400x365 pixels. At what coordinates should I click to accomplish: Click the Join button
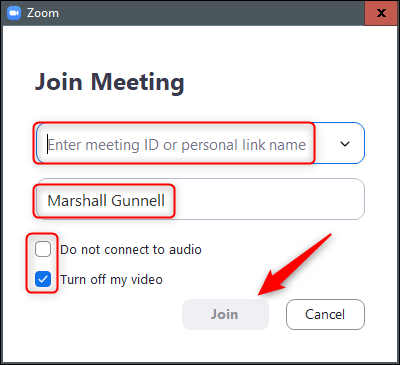click(225, 314)
